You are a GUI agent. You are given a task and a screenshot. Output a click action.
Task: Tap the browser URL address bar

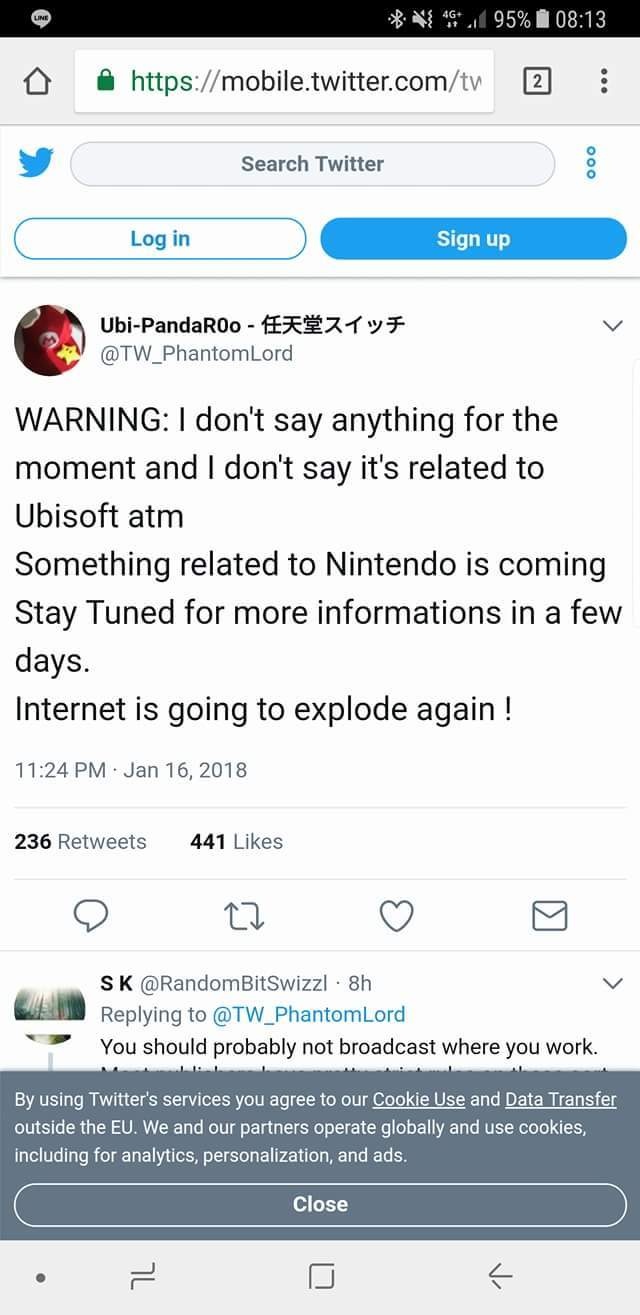[300, 81]
